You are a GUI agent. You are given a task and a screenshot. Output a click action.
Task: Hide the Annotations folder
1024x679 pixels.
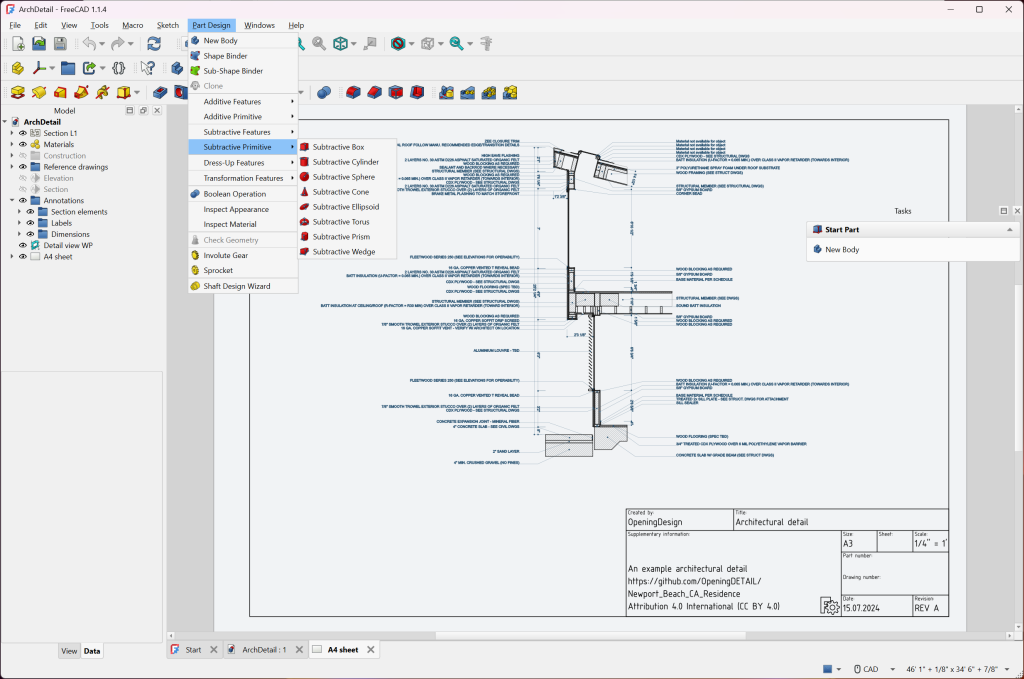coord(23,200)
